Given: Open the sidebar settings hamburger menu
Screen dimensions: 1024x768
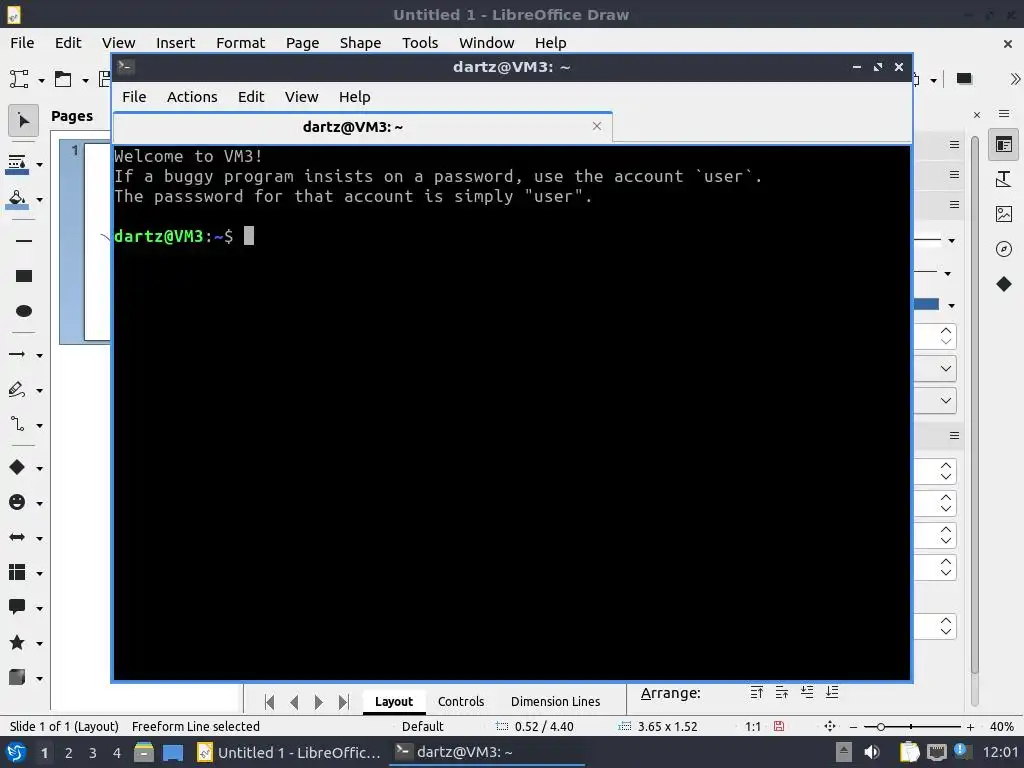Looking at the screenshot, I should (1004, 114).
